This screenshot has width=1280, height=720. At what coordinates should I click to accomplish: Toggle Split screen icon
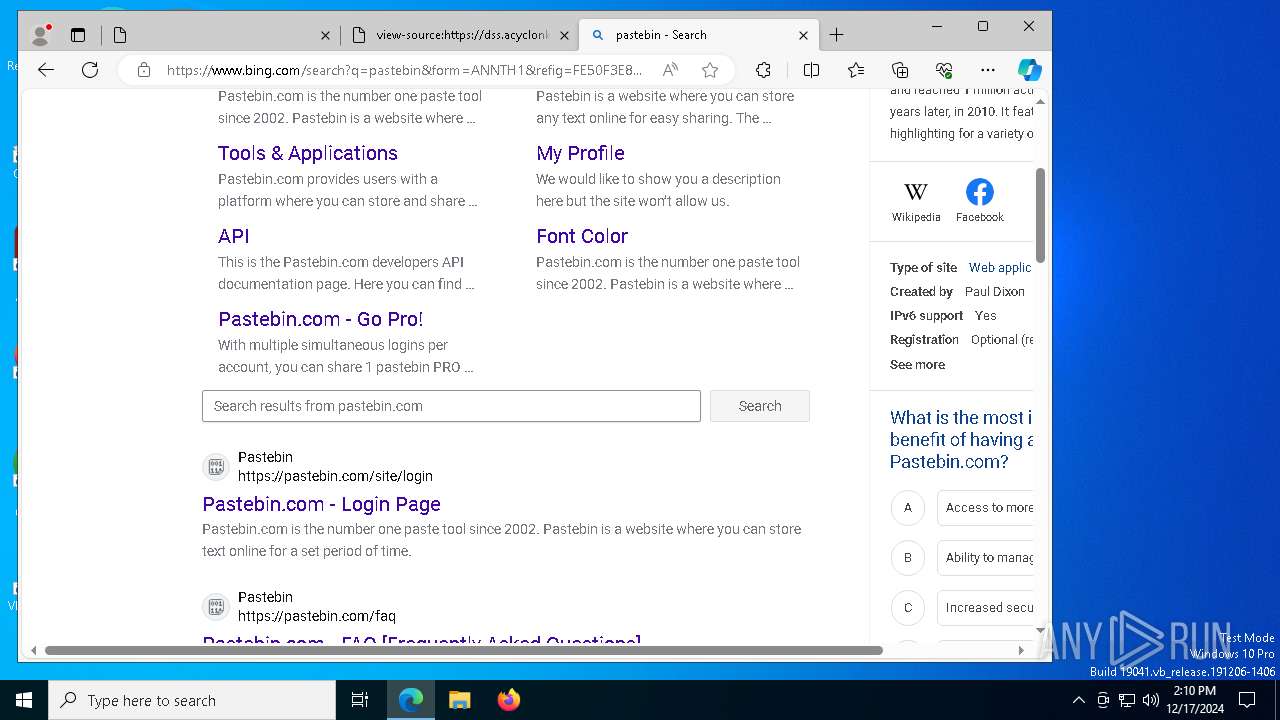(811, 70)
